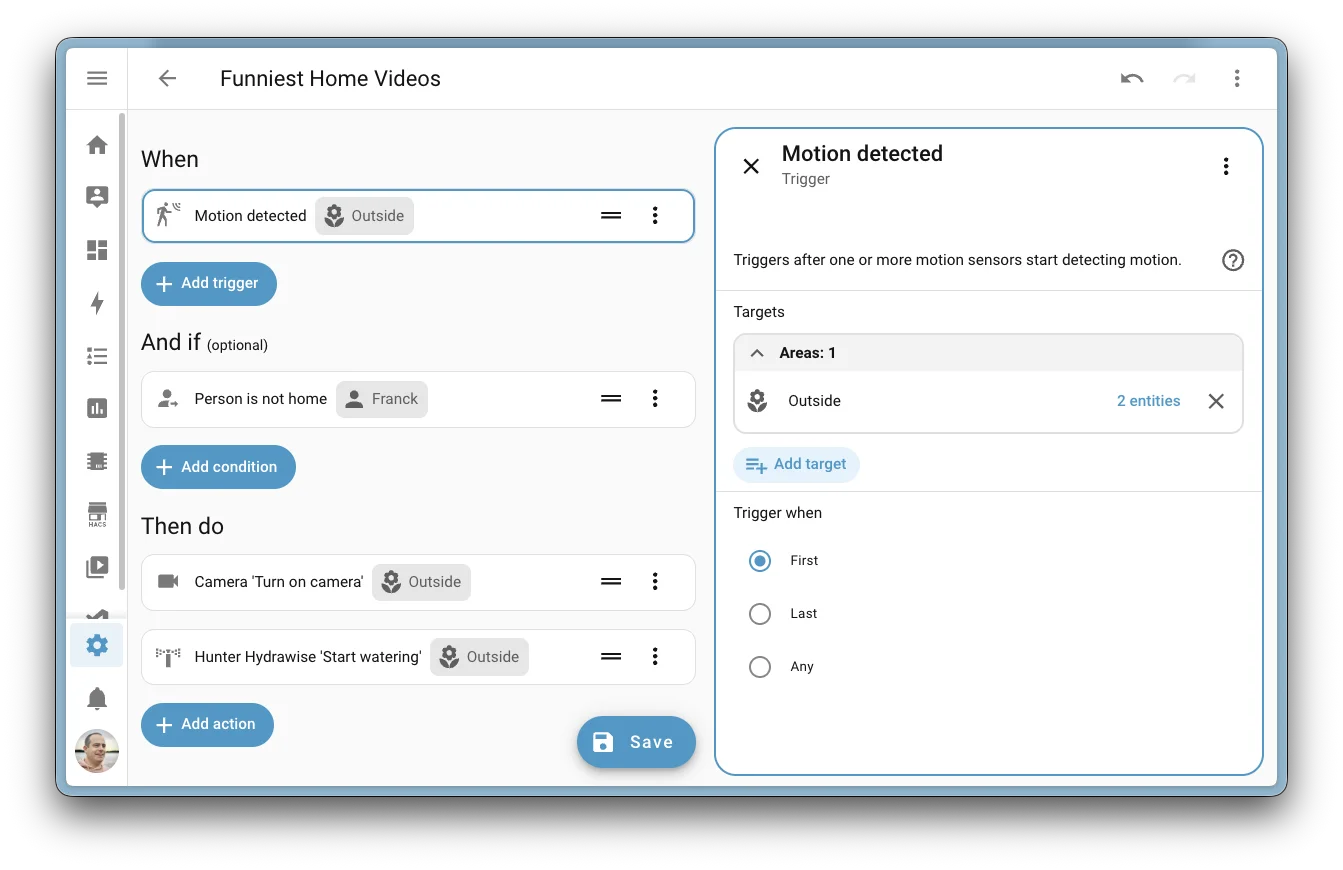Open the Media browser icon in sidebar
The width and height of the screenshot is (1343, 870).
click(96, 566)
